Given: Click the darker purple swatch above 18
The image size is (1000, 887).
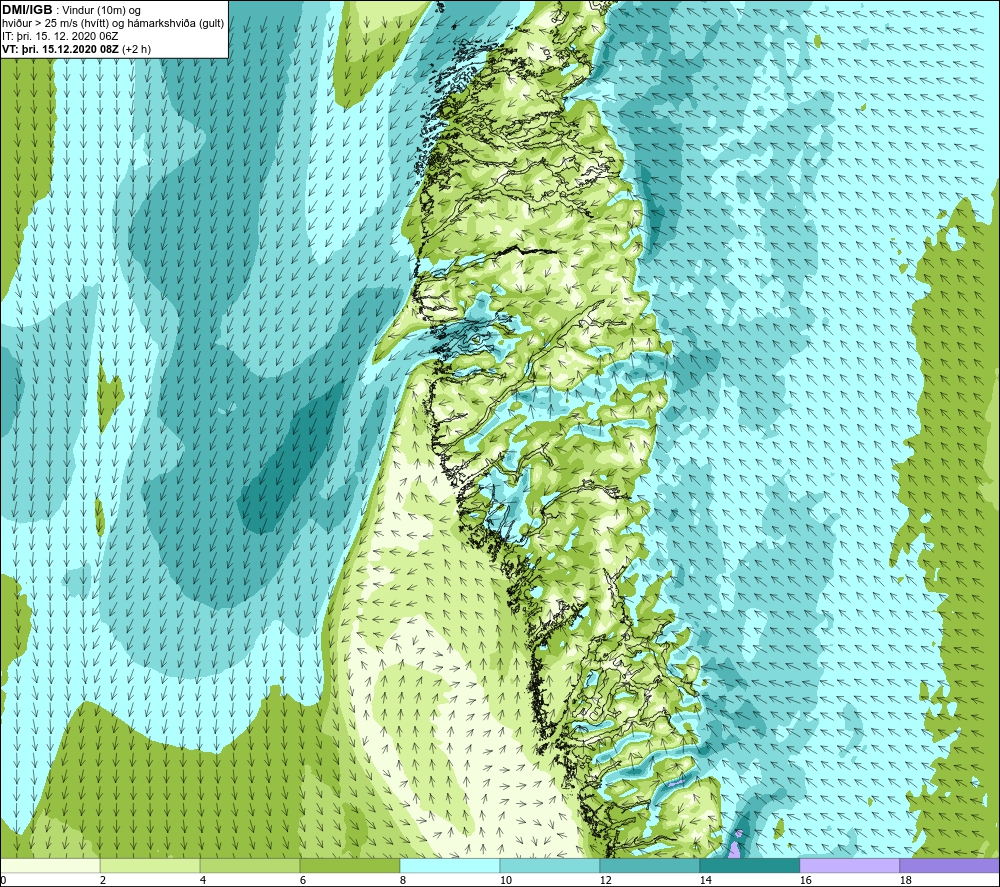Looking at the screenshot, I should pyautogui.click(x=949, y=865).
